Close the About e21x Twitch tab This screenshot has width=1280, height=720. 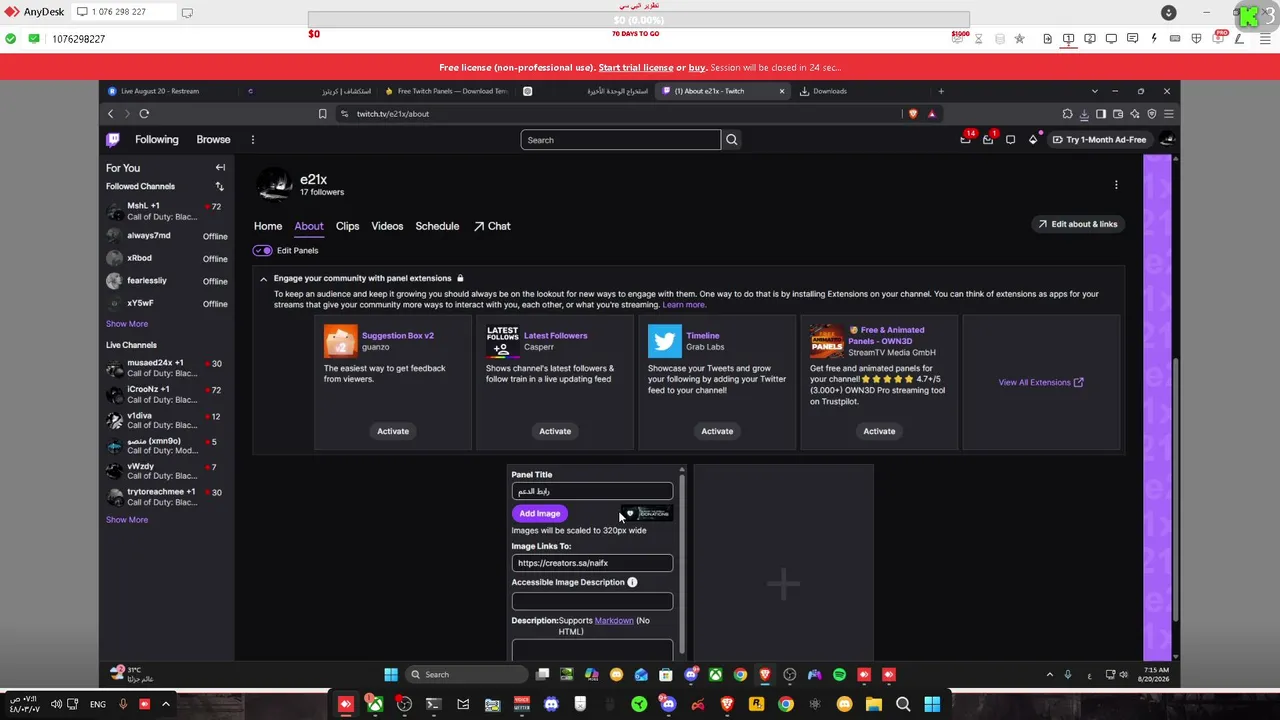(782, 91)
